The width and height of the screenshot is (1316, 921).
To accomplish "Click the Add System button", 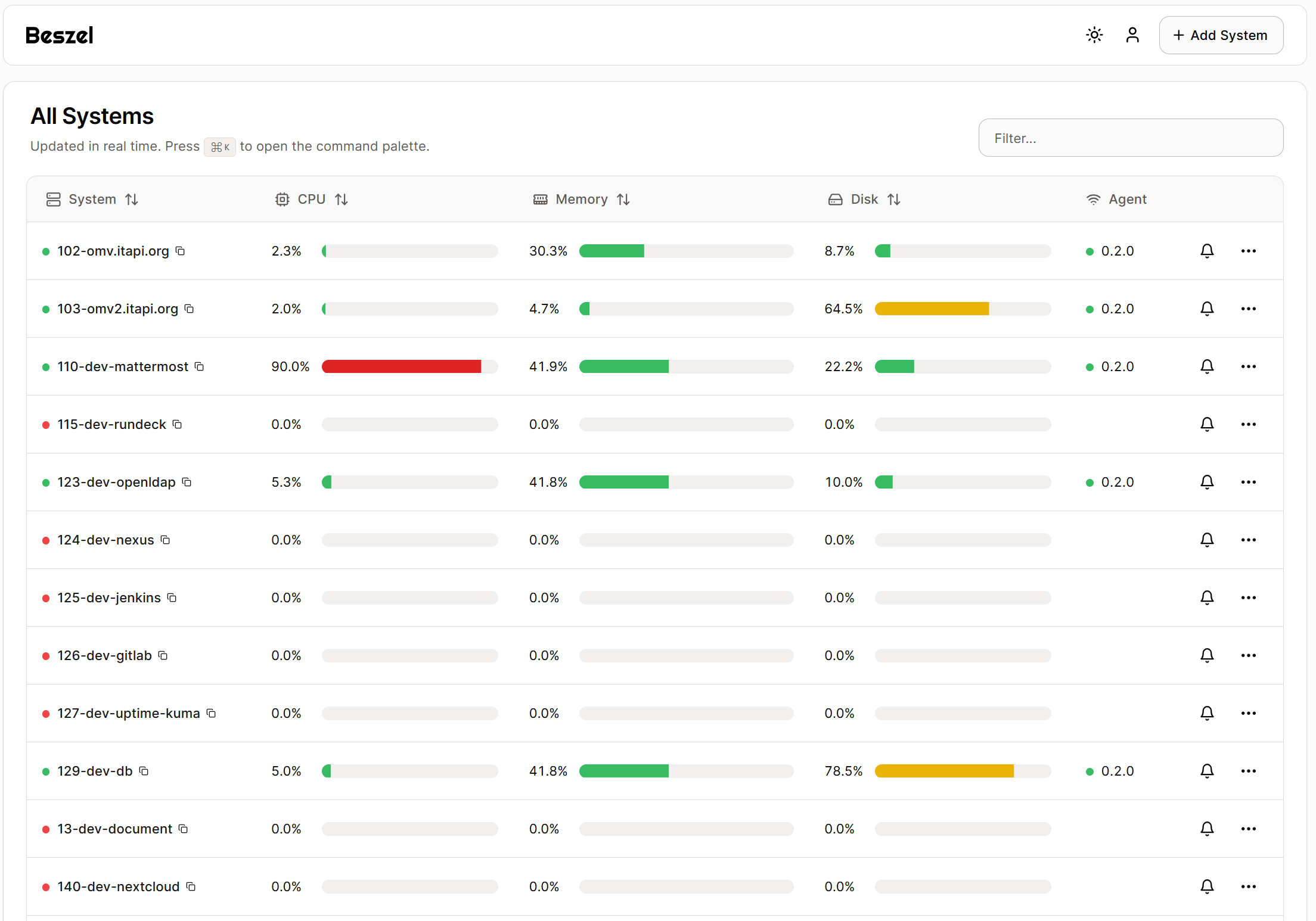I will tap(1221, 35).
